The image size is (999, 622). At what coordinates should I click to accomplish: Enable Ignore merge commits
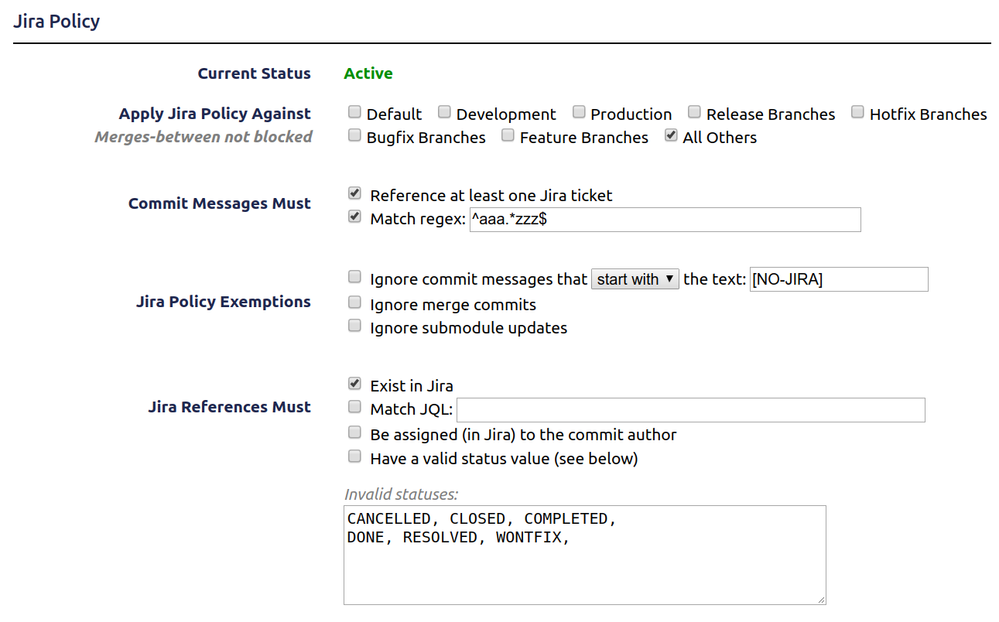pos(354,302)
